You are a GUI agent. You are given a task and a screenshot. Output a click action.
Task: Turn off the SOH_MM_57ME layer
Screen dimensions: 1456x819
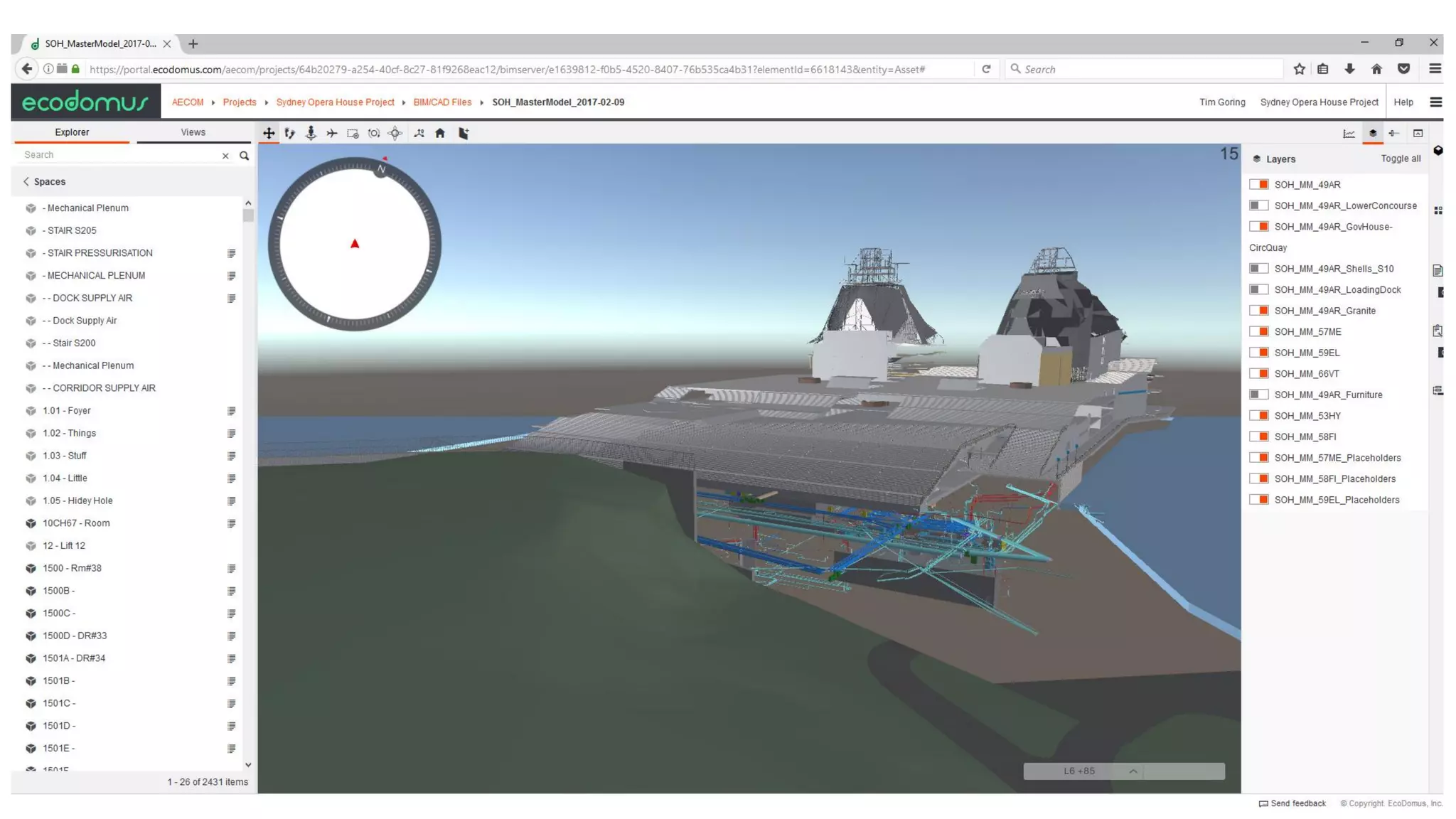1258,331
